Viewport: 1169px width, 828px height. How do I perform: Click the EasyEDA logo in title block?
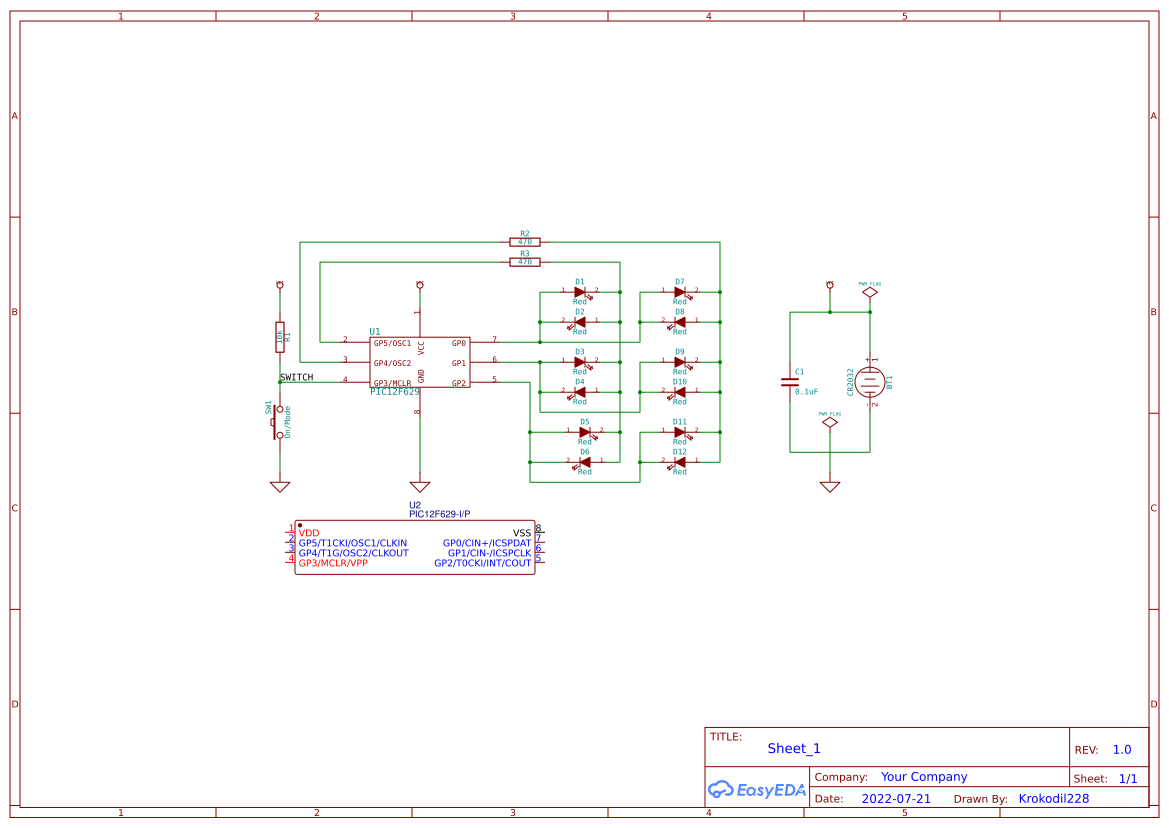coord(757,789)
